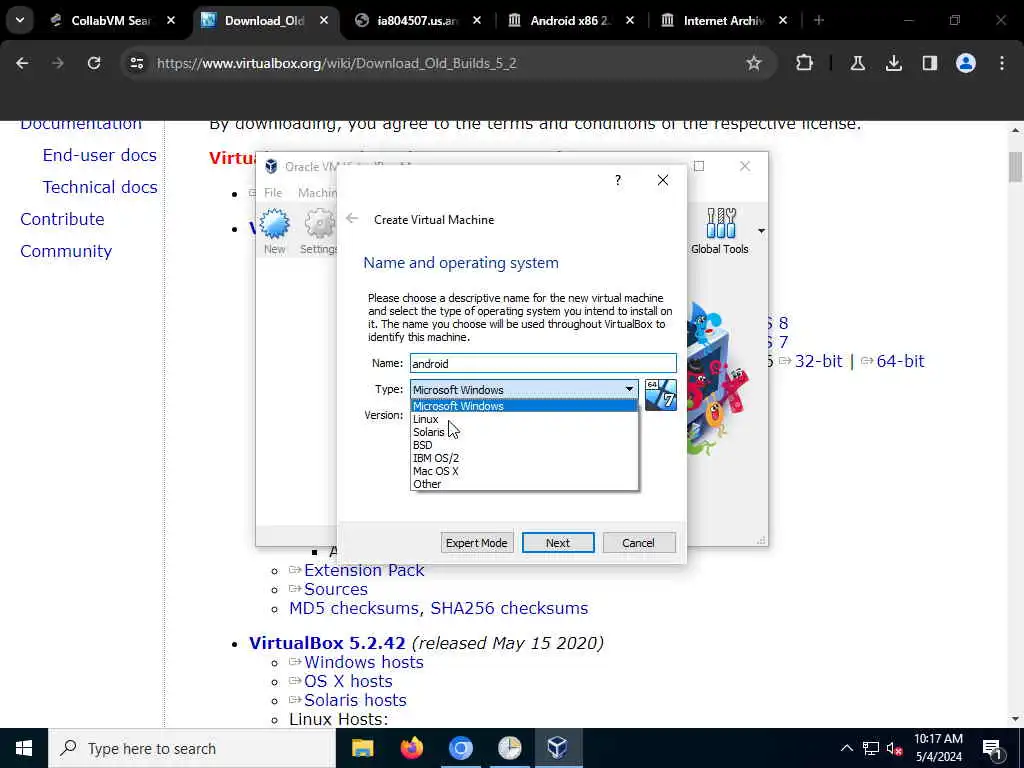Expand the Global Tools dropdown arrow
Image resolution: width=1024 pixels, height=768 pixels.
click(761, 231)
